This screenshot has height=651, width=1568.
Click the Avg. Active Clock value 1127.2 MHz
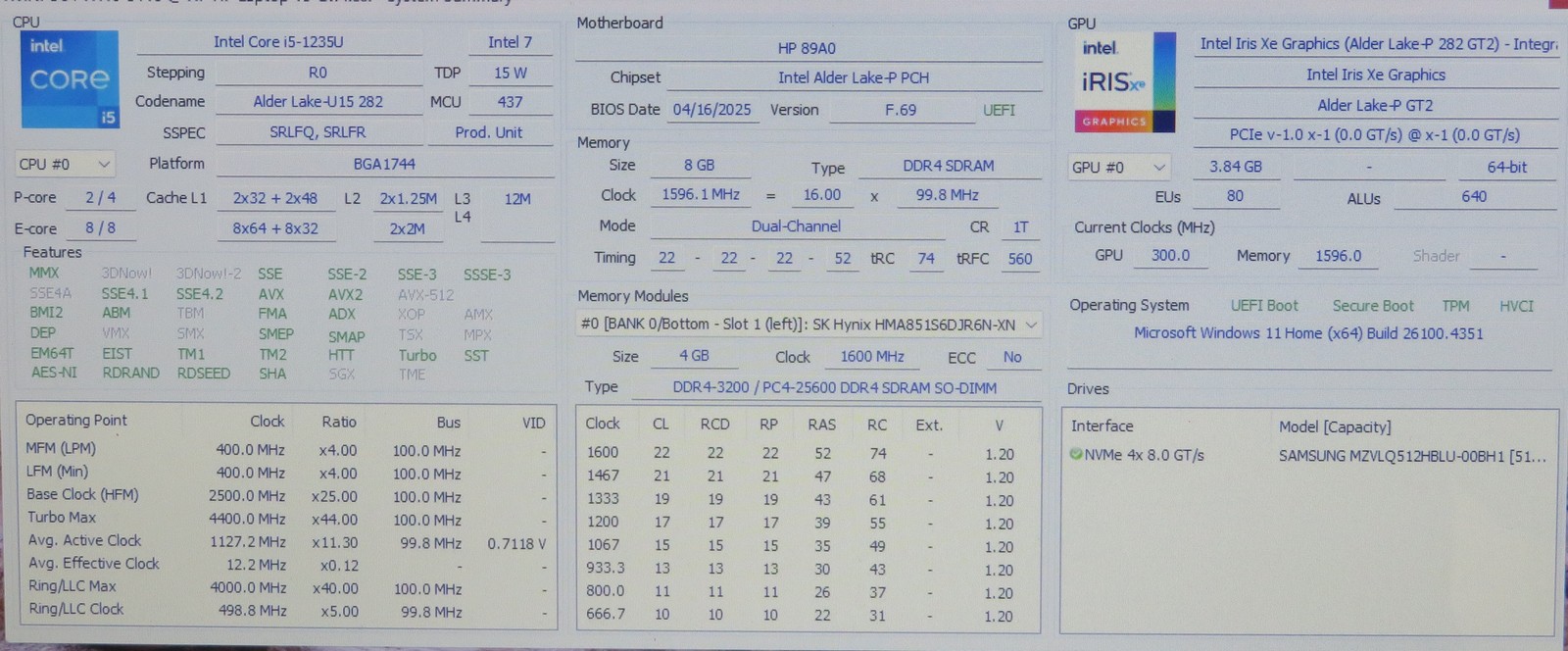[x=248, y=542]
